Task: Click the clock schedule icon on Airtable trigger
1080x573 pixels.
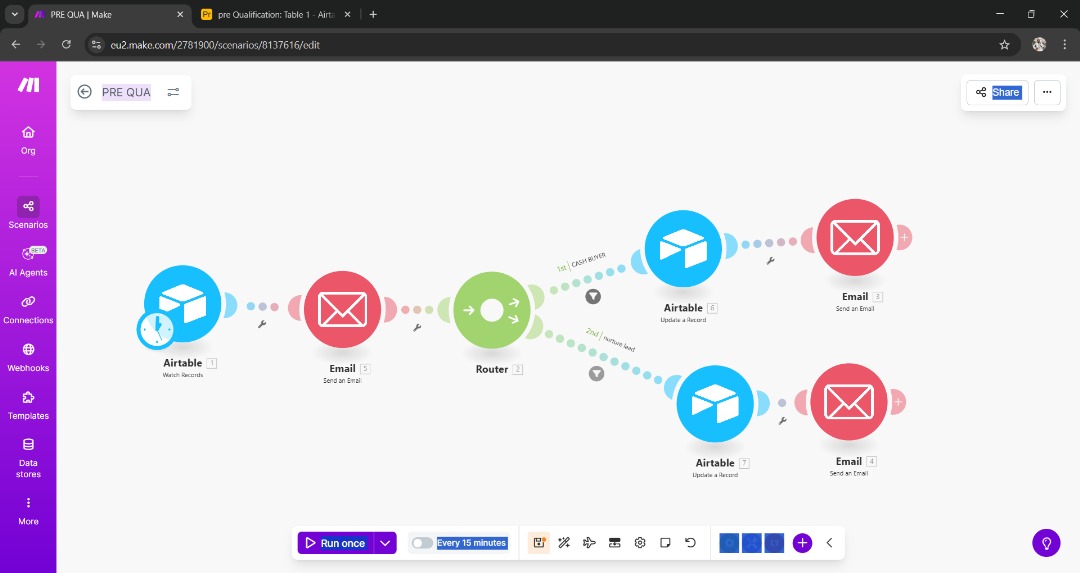Action: point(156,330)
